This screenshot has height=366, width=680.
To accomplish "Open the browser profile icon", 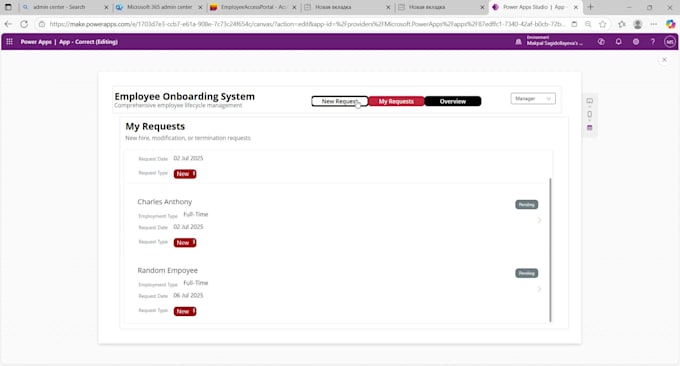I will pyautogui.click(x=638, y=24).
